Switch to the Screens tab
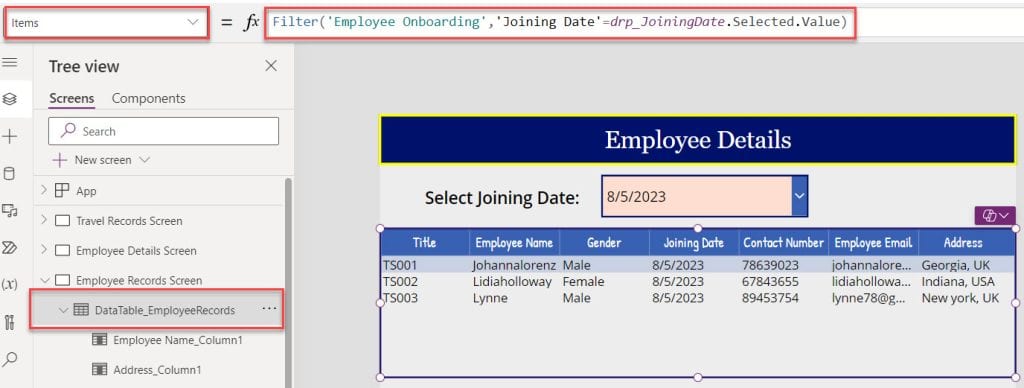 point(72,99)
